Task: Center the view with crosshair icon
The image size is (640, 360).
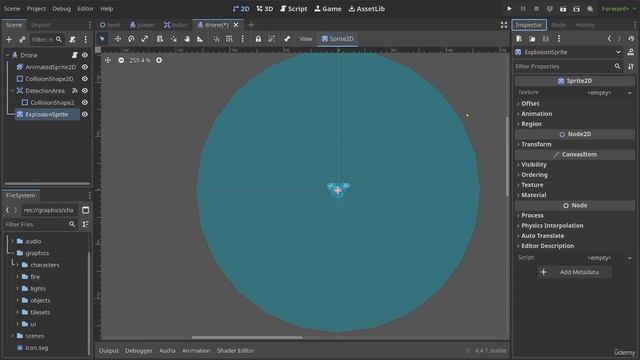Action: coord(108,60)
